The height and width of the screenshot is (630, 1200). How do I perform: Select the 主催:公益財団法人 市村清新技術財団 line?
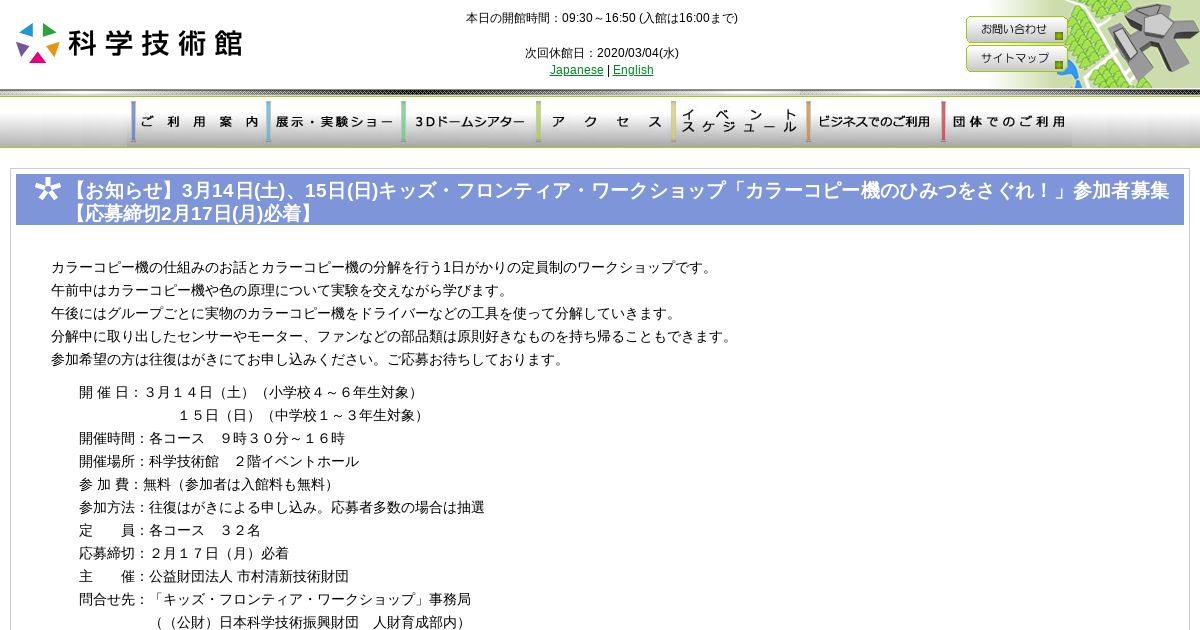214,576
